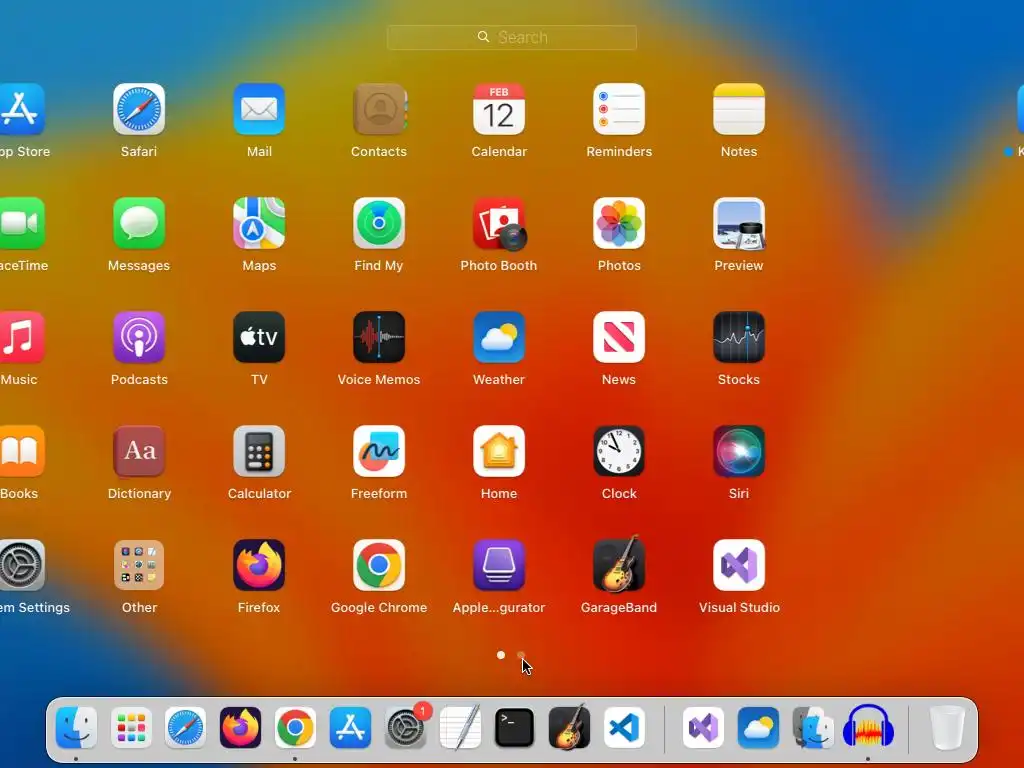Open purple Visual Studio in Dock
This screenshot has width=1024, height=768.
click(x=703, y=728)
